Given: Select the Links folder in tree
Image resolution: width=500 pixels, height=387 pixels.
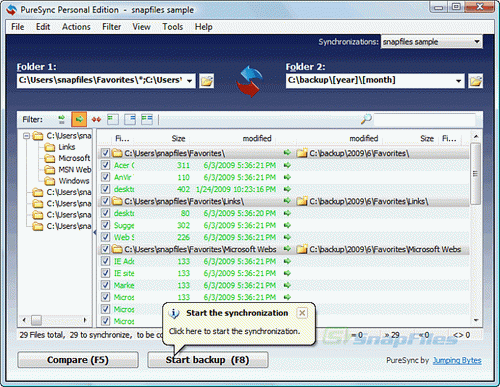Looking at the screenshot, I should click(x=67, y=147).
